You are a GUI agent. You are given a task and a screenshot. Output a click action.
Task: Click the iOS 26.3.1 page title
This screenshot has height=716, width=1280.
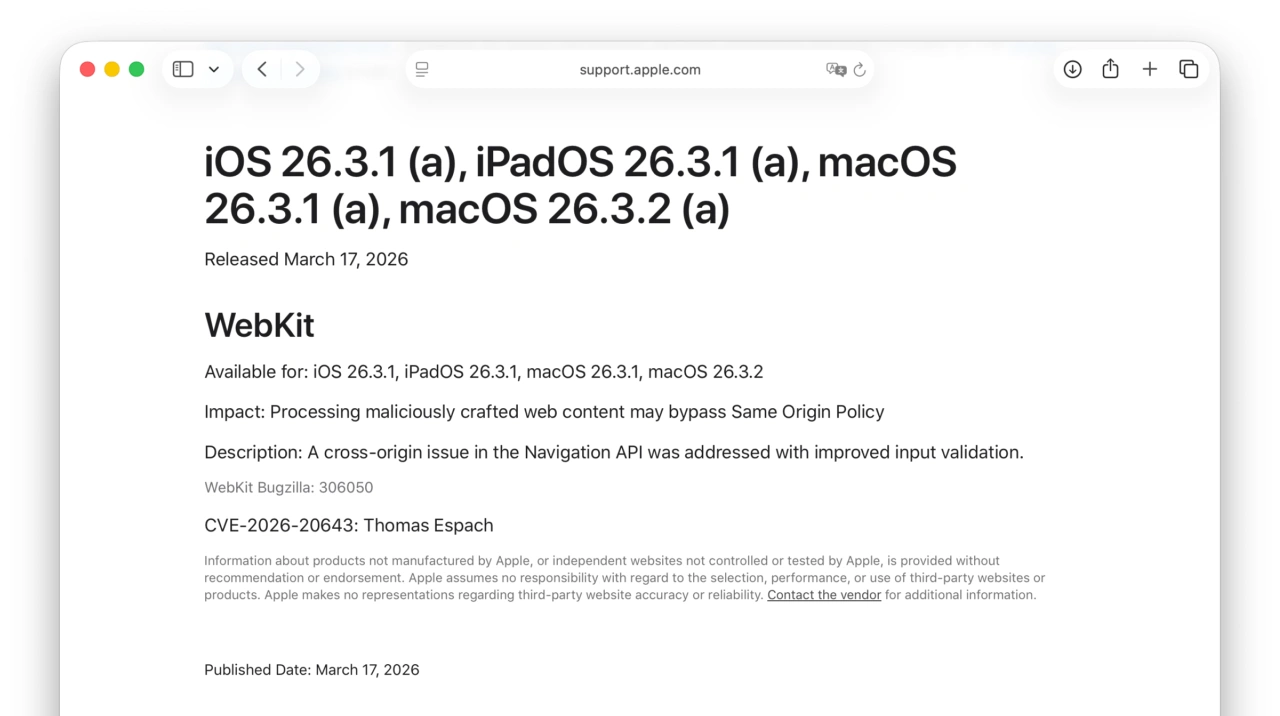coord(580,185)
